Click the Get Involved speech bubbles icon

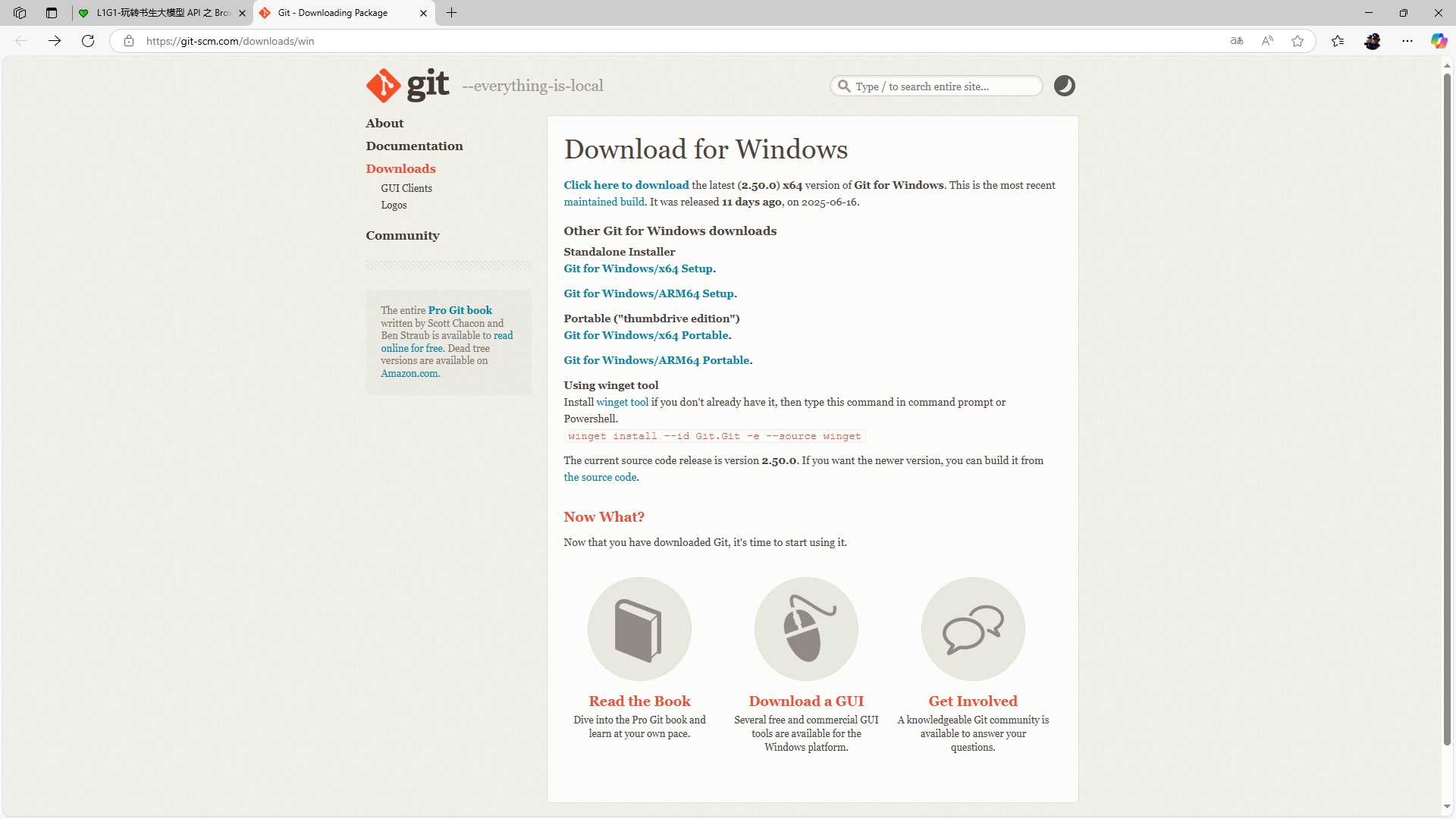click(973, 629)
